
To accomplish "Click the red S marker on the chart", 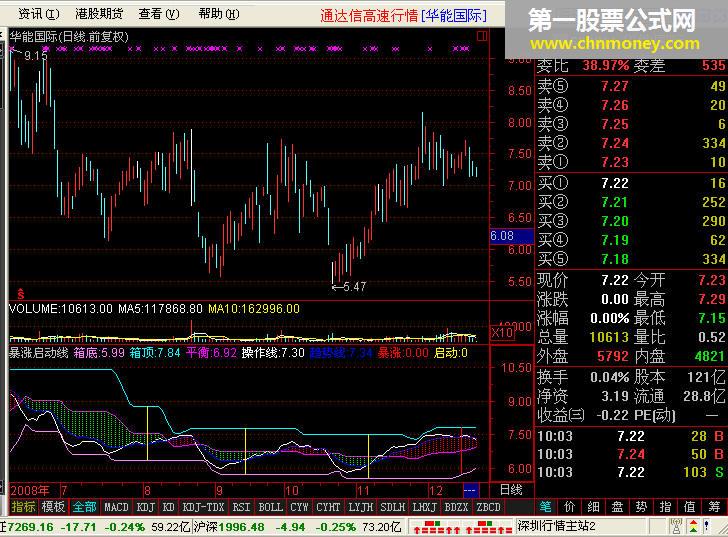I will tap(20, 293).
